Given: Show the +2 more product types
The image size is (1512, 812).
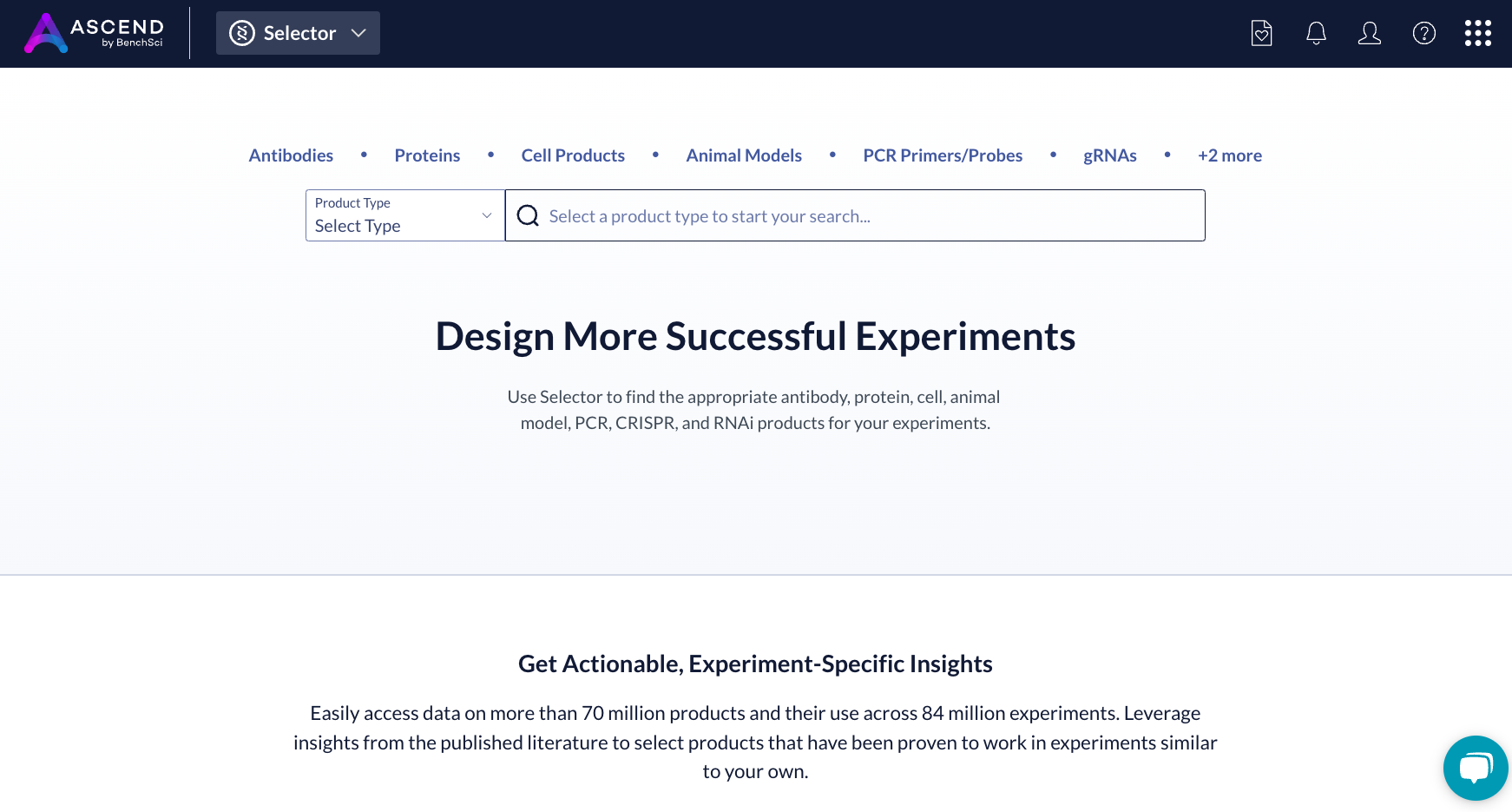Looking at the screenshot, I should pyautogui.click(x=1230, y=155).
